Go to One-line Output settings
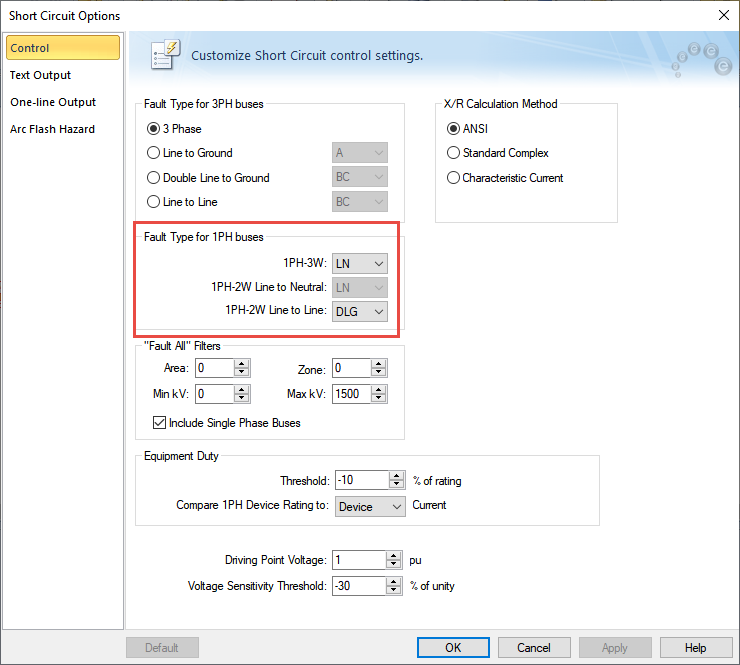This screenshot has width=740, height=665. pyautogui.click(x=53, y=102)
